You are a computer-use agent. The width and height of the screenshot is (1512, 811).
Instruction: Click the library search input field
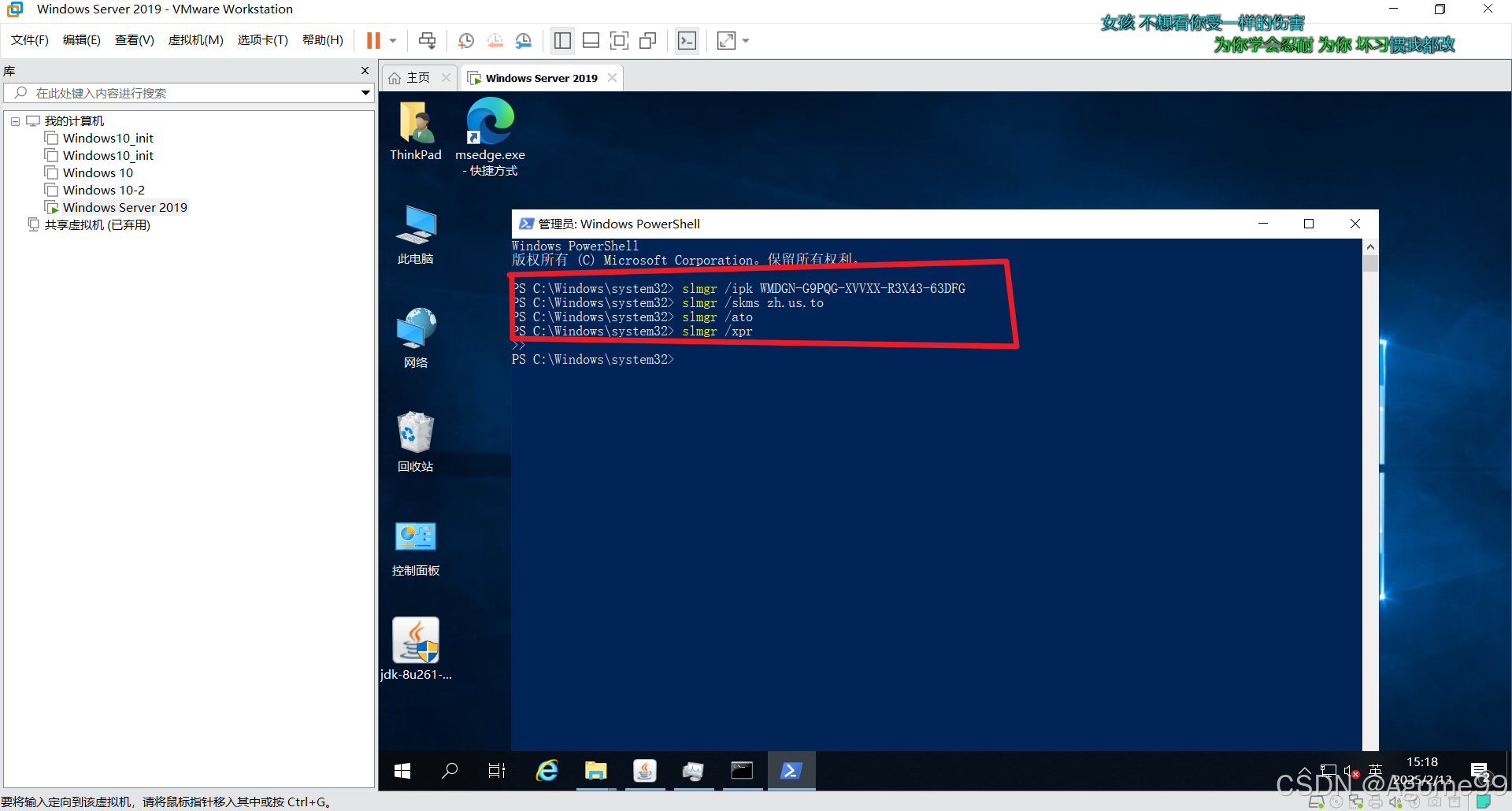point(189,93)
